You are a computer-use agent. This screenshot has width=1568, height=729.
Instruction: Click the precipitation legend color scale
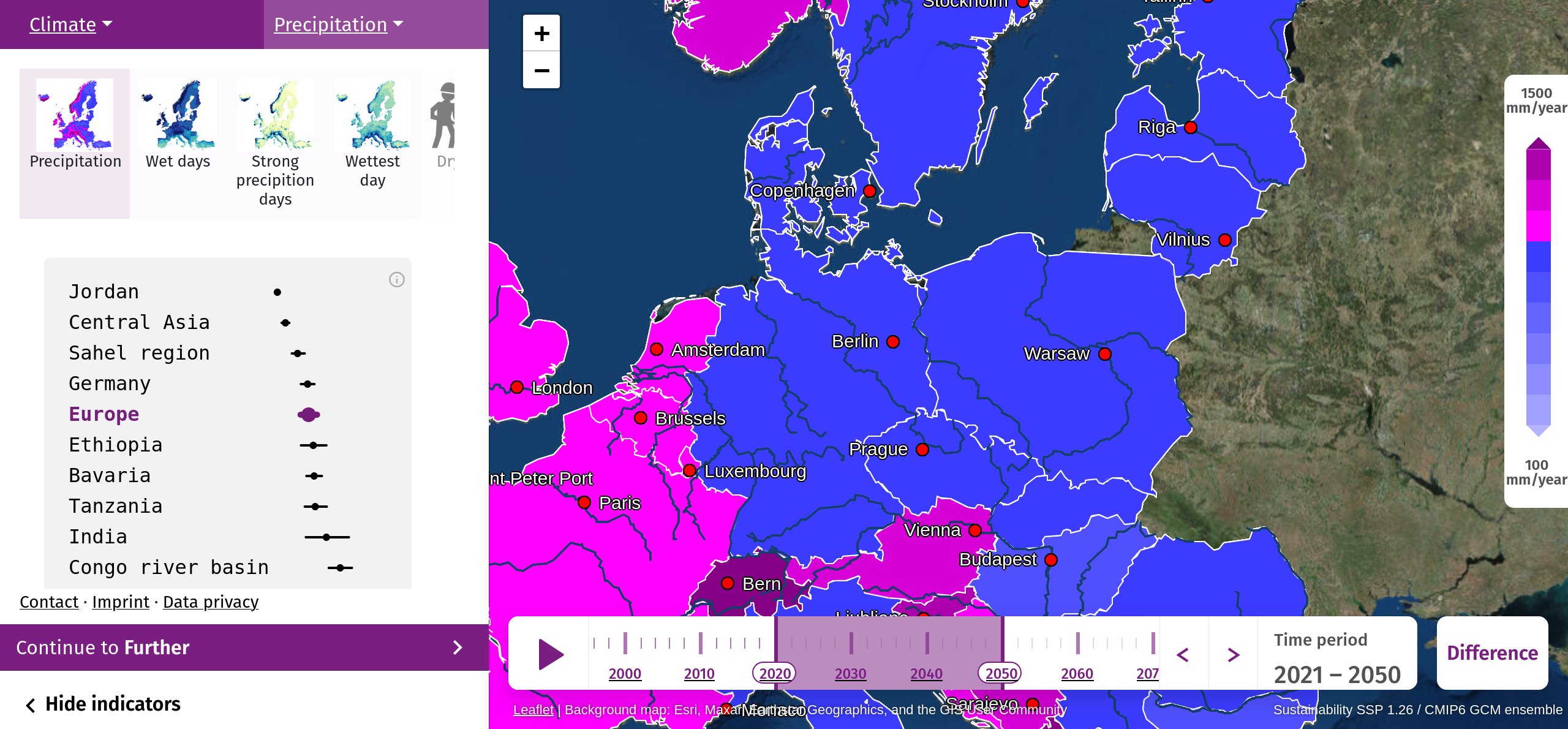[1538, 287]
